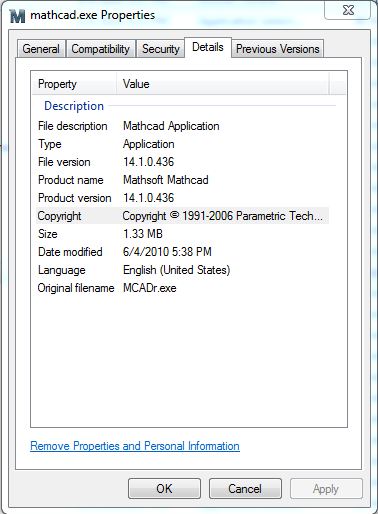This screenshot has width=378, height=514.
Task: Click the Type value Application
Action: pos(149,144)
